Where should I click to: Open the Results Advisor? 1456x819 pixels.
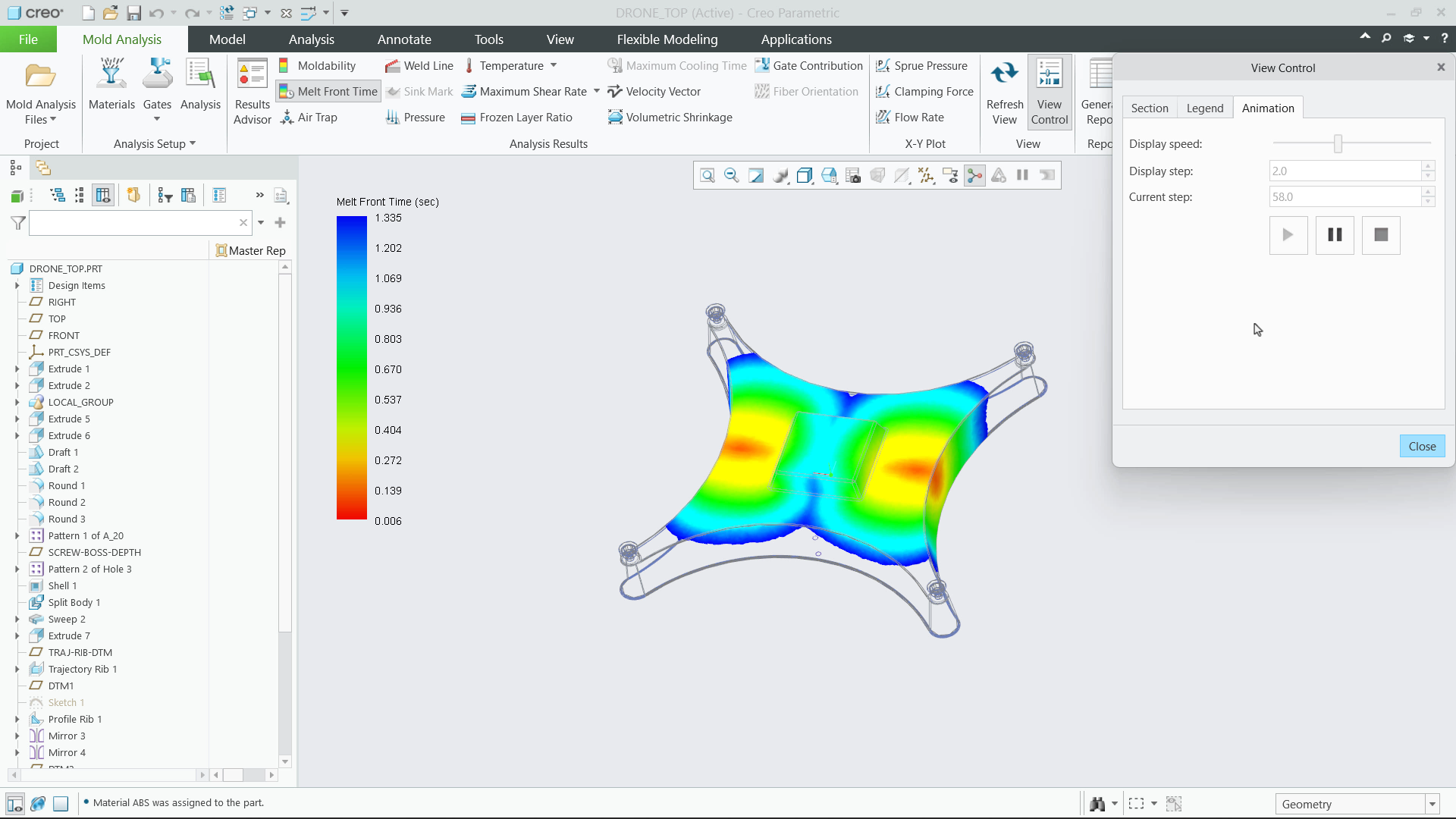252,91
